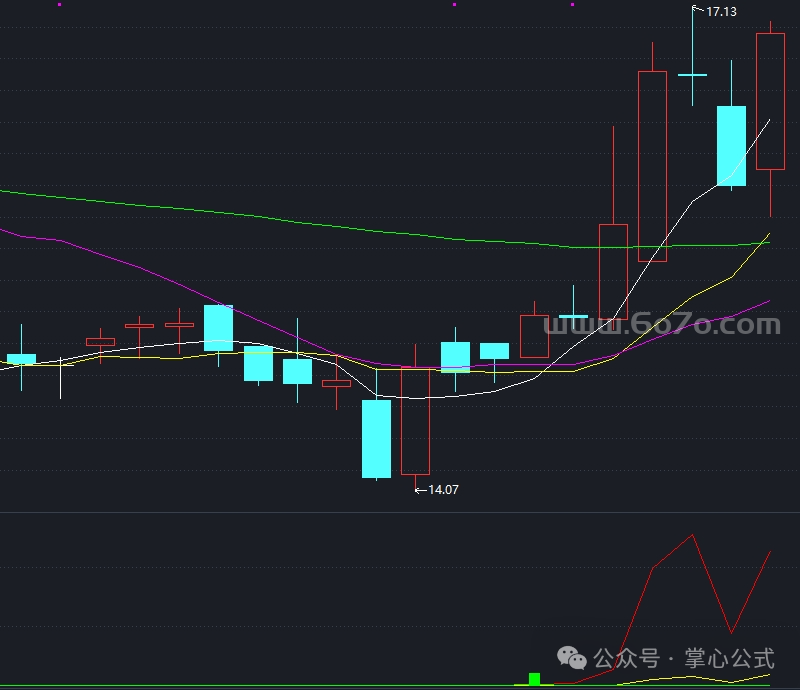The height and width of the screenshot is (690, 800).
Task: Click the 掌心公式 watermark text
Action: click(x=729, y=658)
